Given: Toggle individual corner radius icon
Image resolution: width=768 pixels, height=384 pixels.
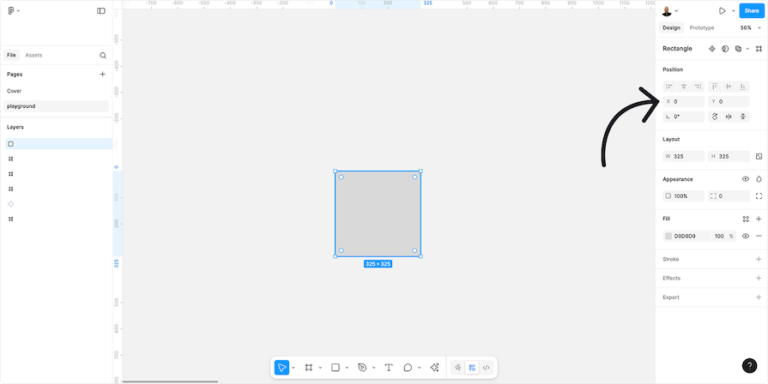Looking at the screenshot, I should pyautogui.click(x=759, y=196).
